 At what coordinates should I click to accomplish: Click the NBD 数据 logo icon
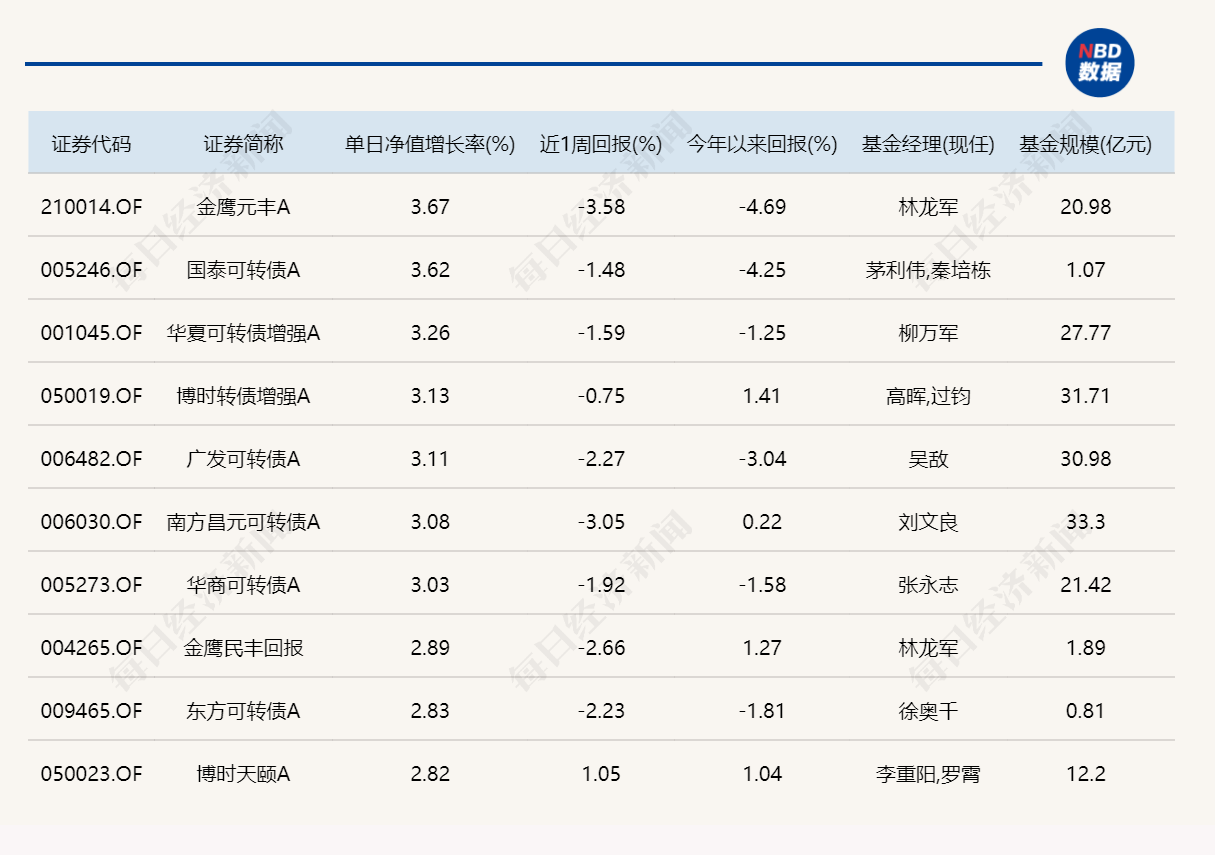(x=1099, y=62)
